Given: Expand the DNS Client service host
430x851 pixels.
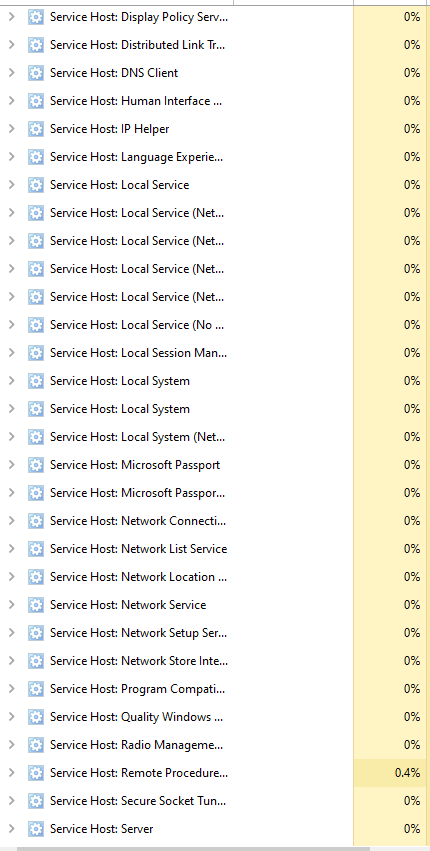Looking at the screenshot, I should point(11,73).
